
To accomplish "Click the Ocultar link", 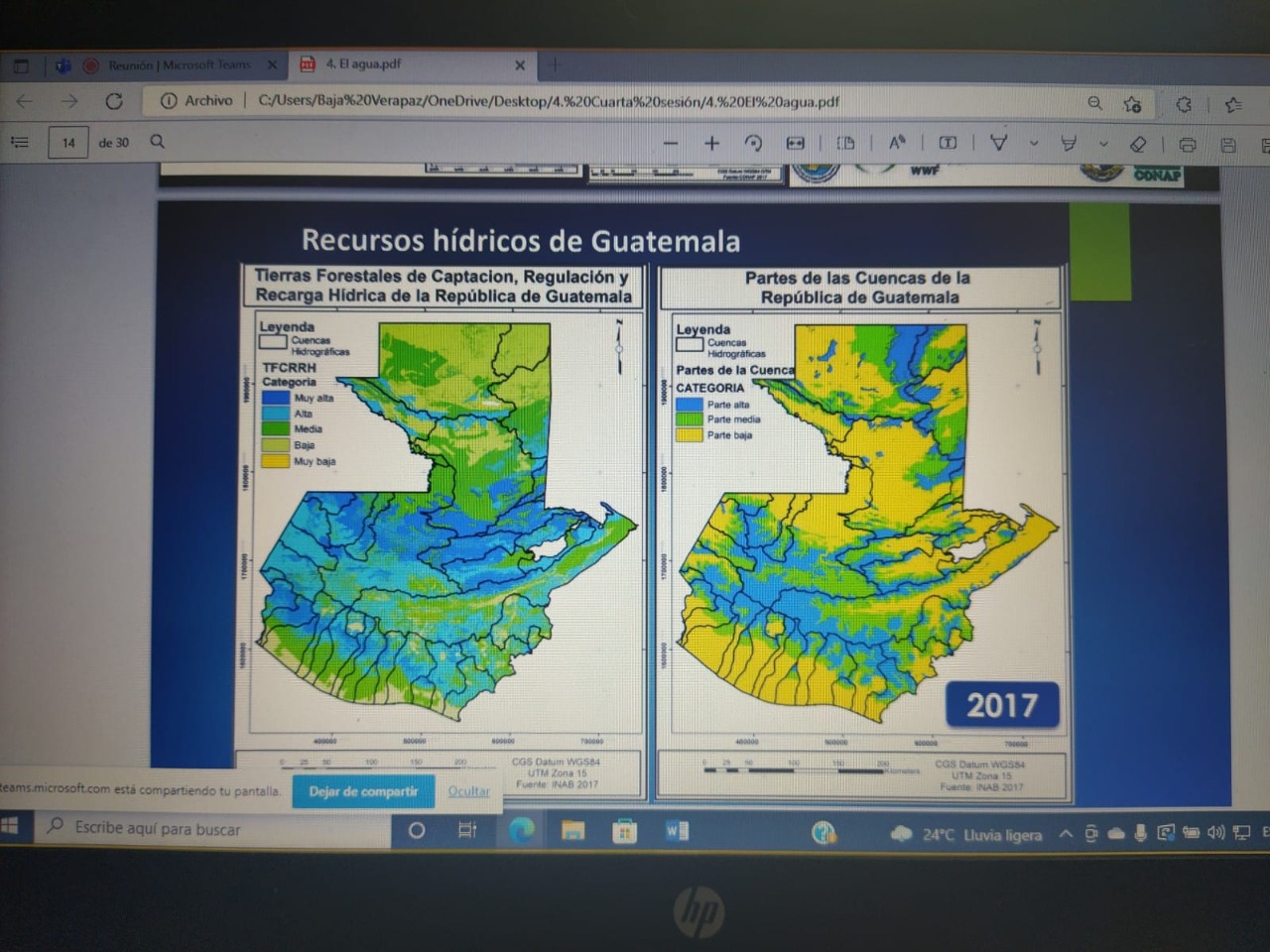I will click(468, 791).
